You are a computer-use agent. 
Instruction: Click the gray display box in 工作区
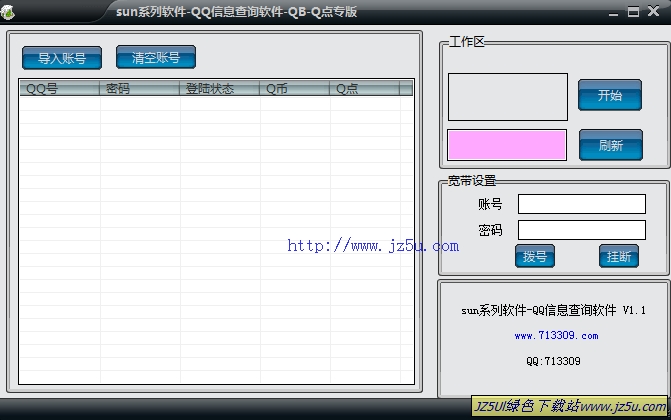507,97
